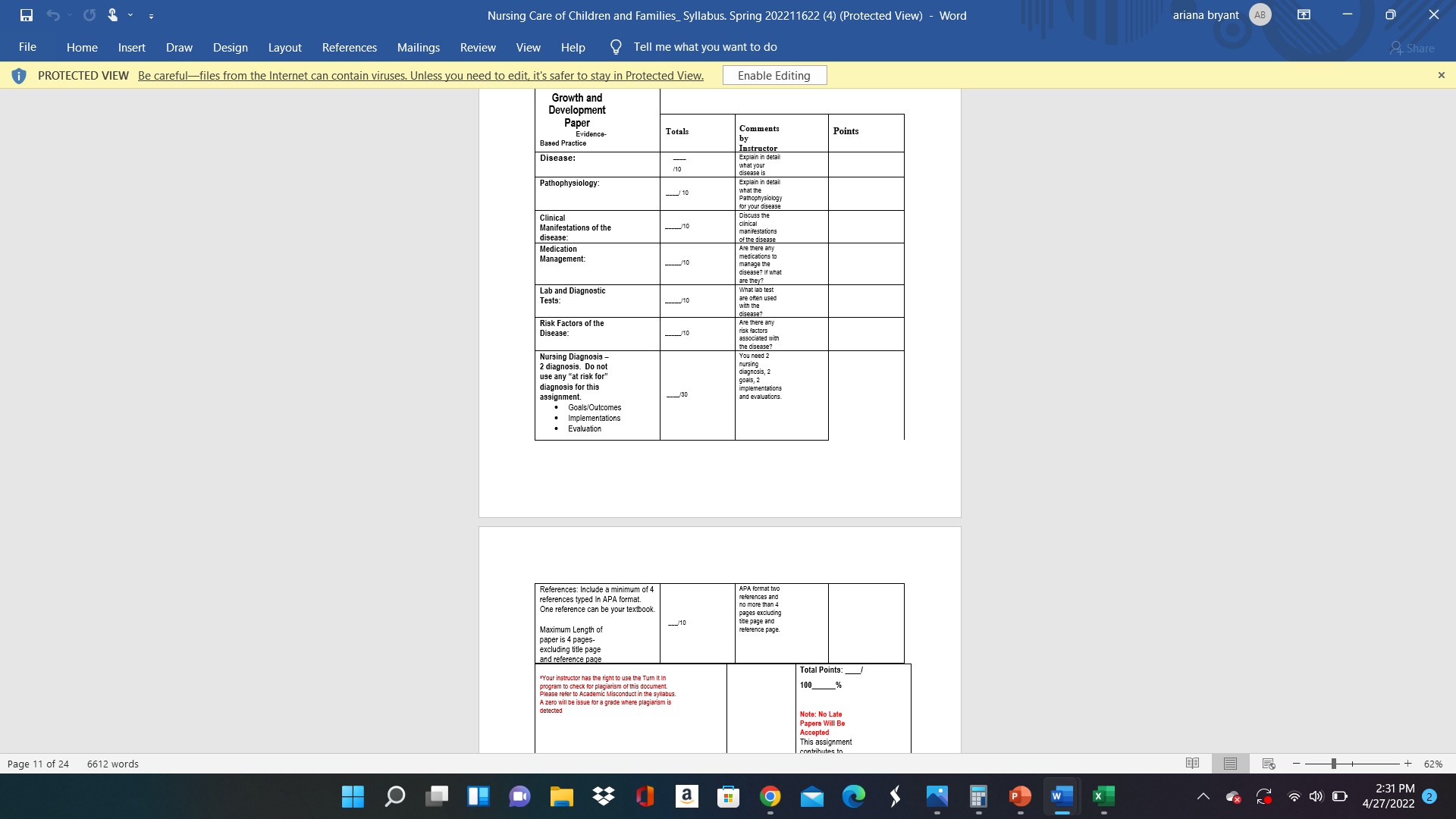This screenshot has height=819, width=1456.
Task: Open the References tab
Action: (x=349, y=47)
